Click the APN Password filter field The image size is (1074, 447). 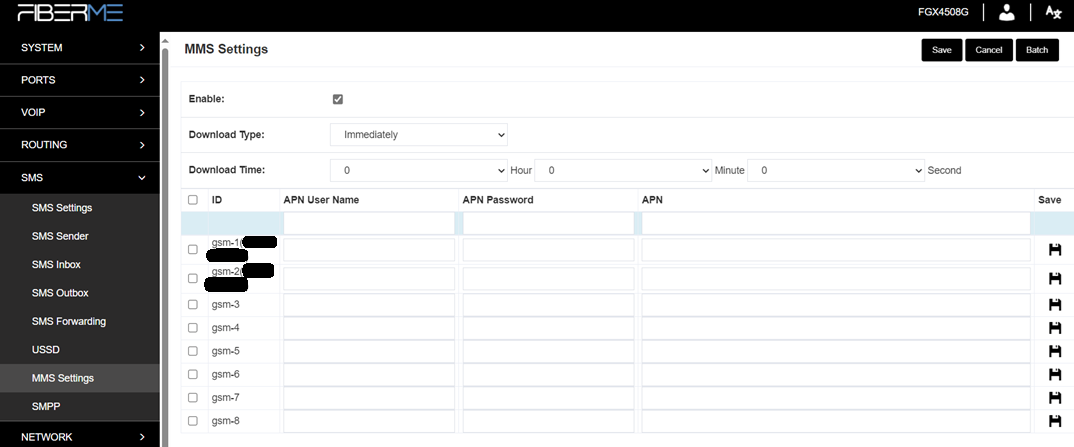549,223
